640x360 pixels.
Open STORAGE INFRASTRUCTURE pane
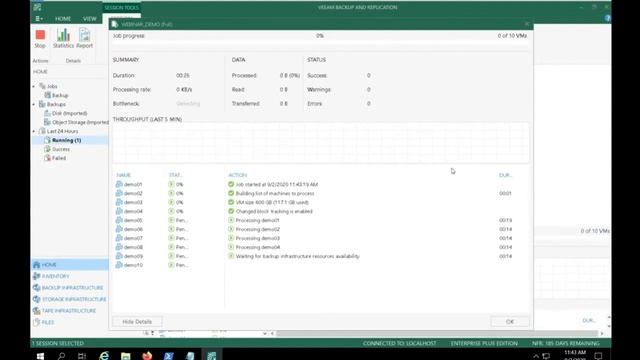(70, 299)
